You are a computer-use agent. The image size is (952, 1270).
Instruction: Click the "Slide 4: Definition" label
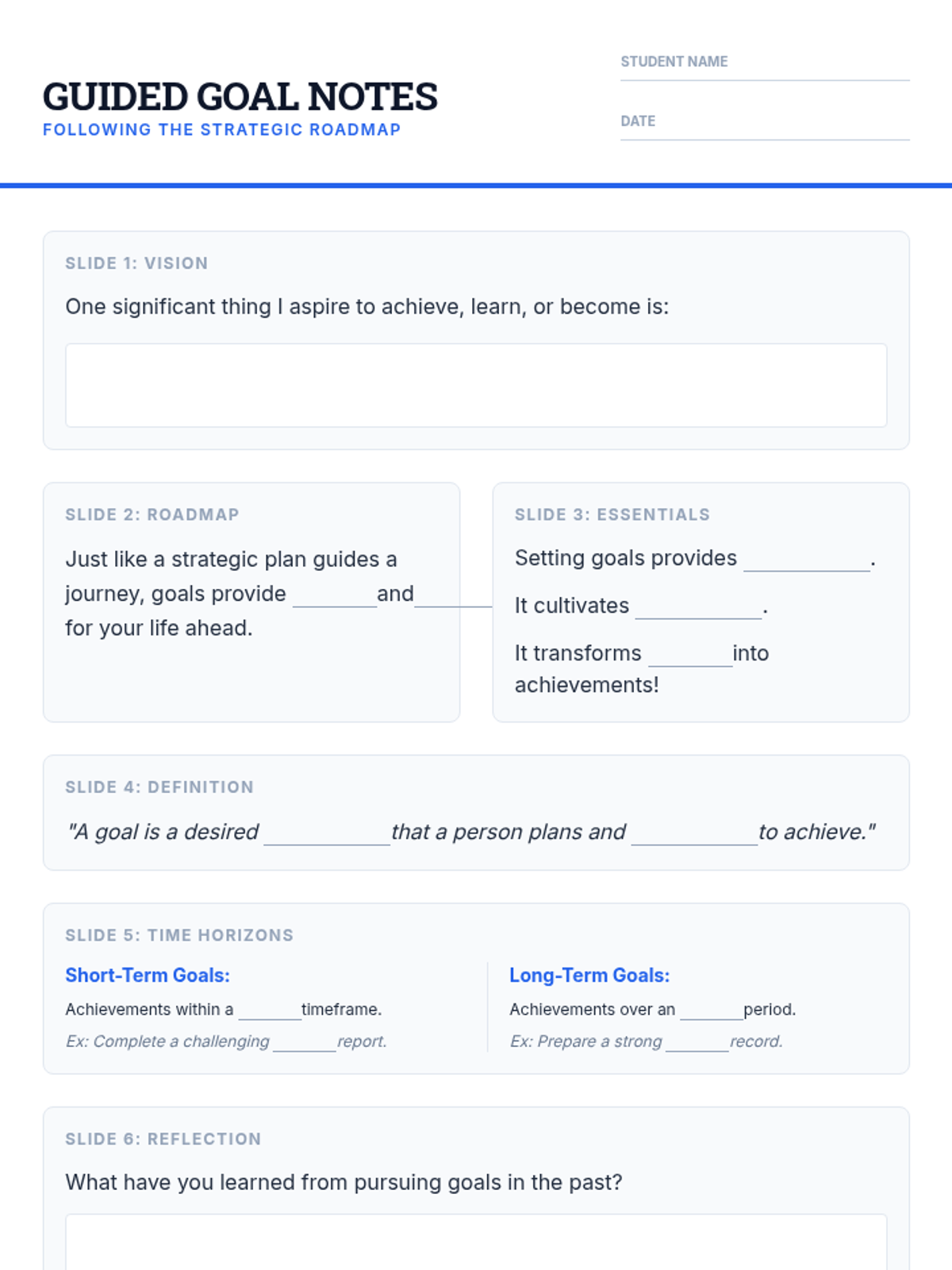coord(159,787)
